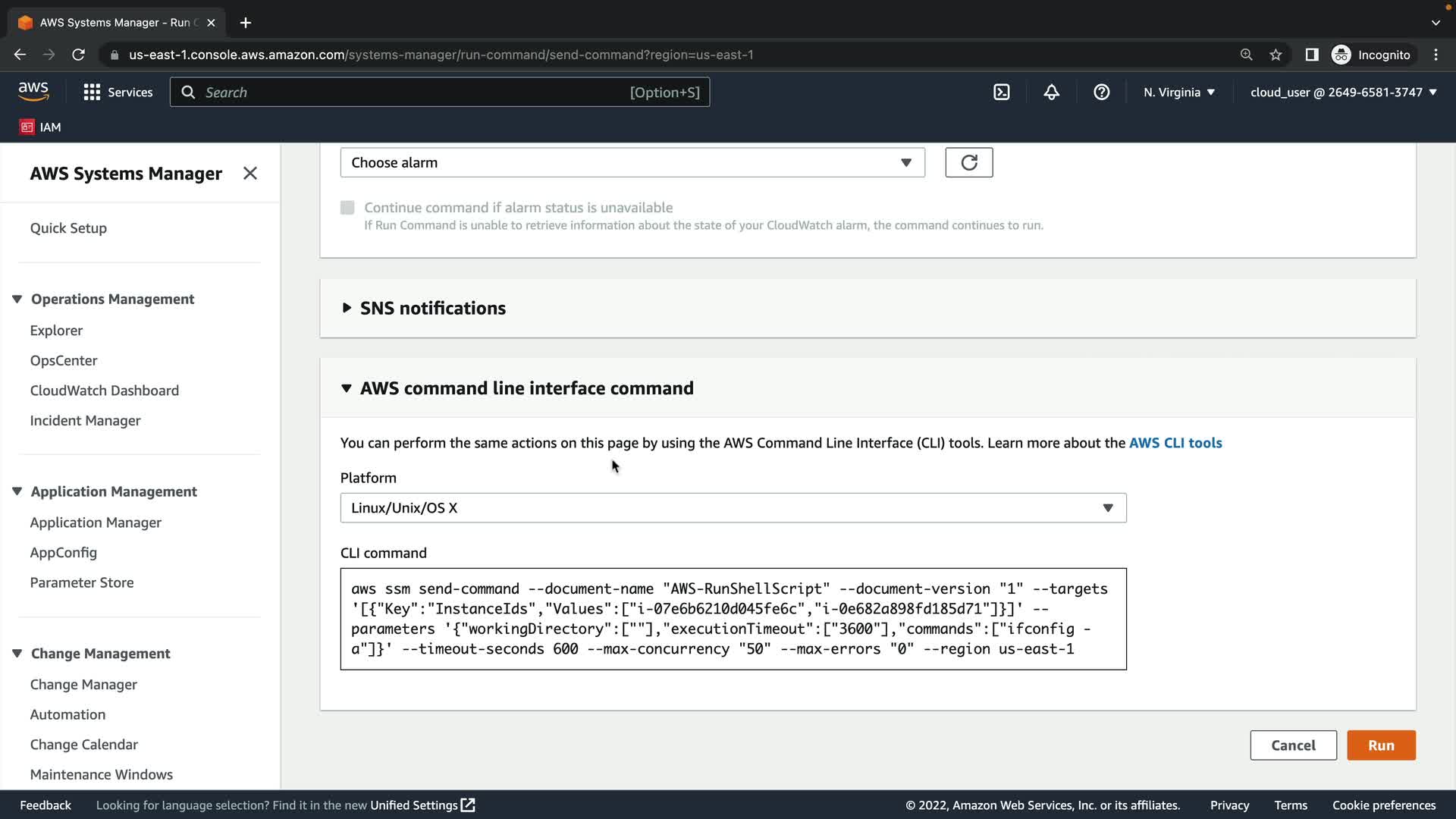
Task: Open the AWS CLI tools link
Action: pos(1175,443)
